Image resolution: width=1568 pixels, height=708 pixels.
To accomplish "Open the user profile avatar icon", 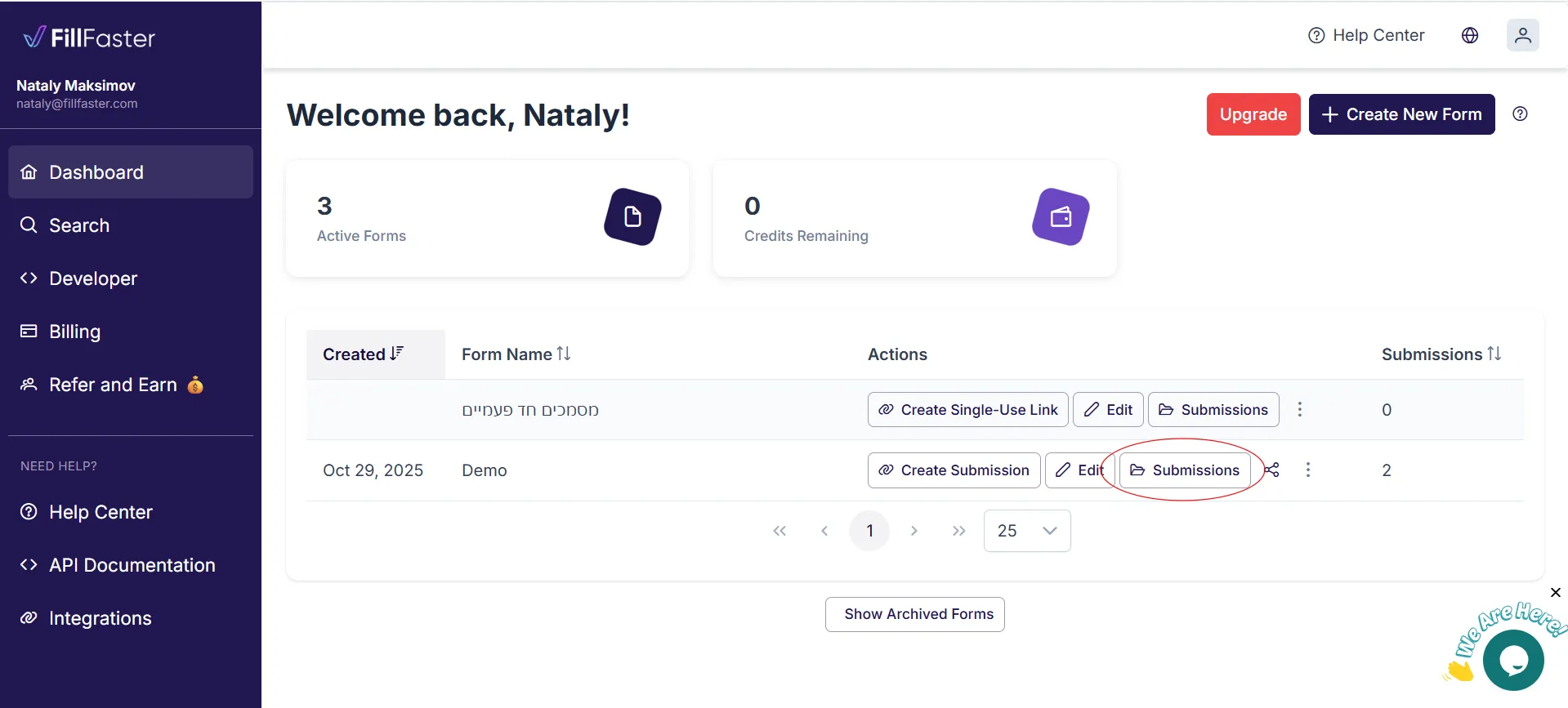I will (1522, 35).
